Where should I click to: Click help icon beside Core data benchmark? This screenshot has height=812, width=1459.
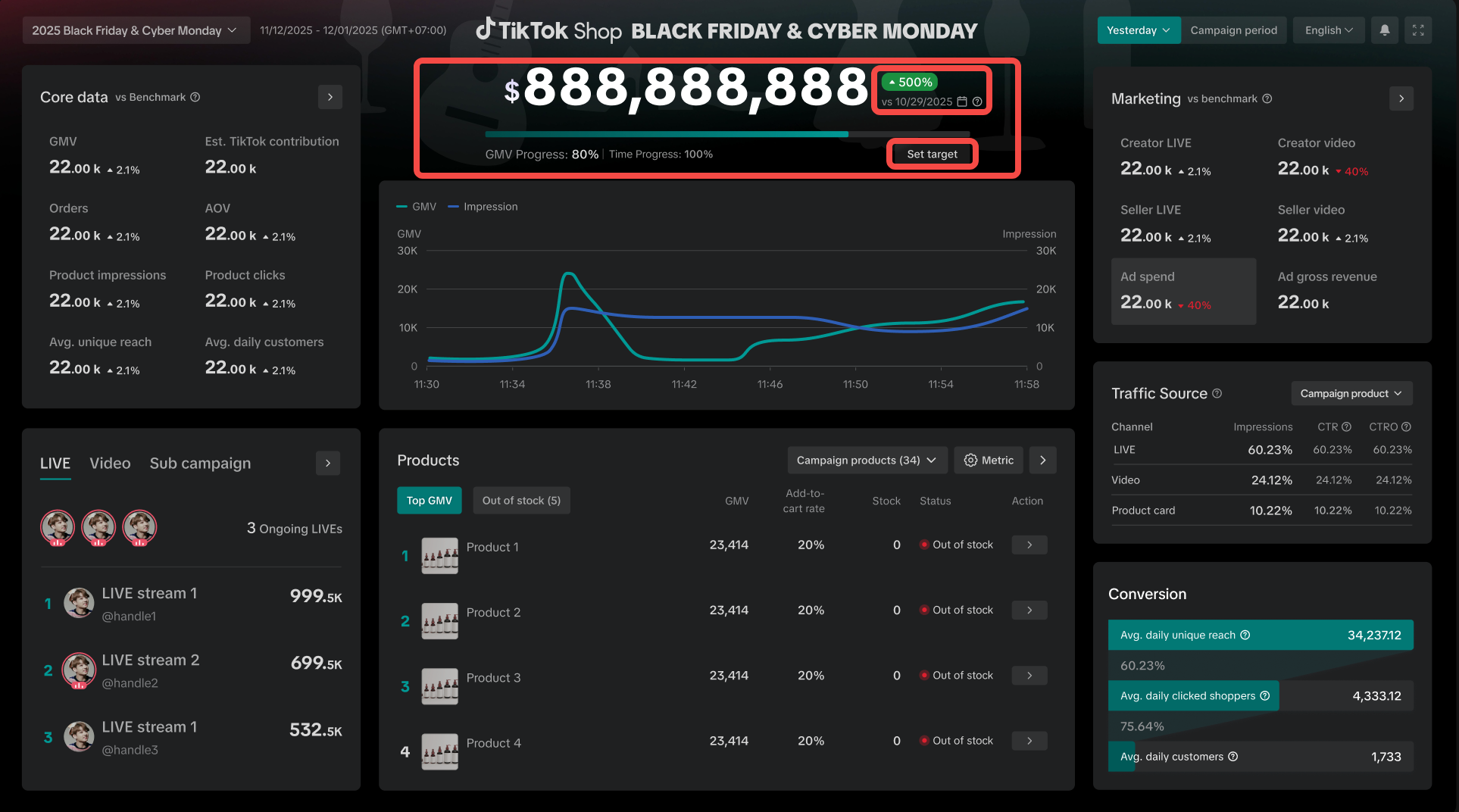click(195, 97)
